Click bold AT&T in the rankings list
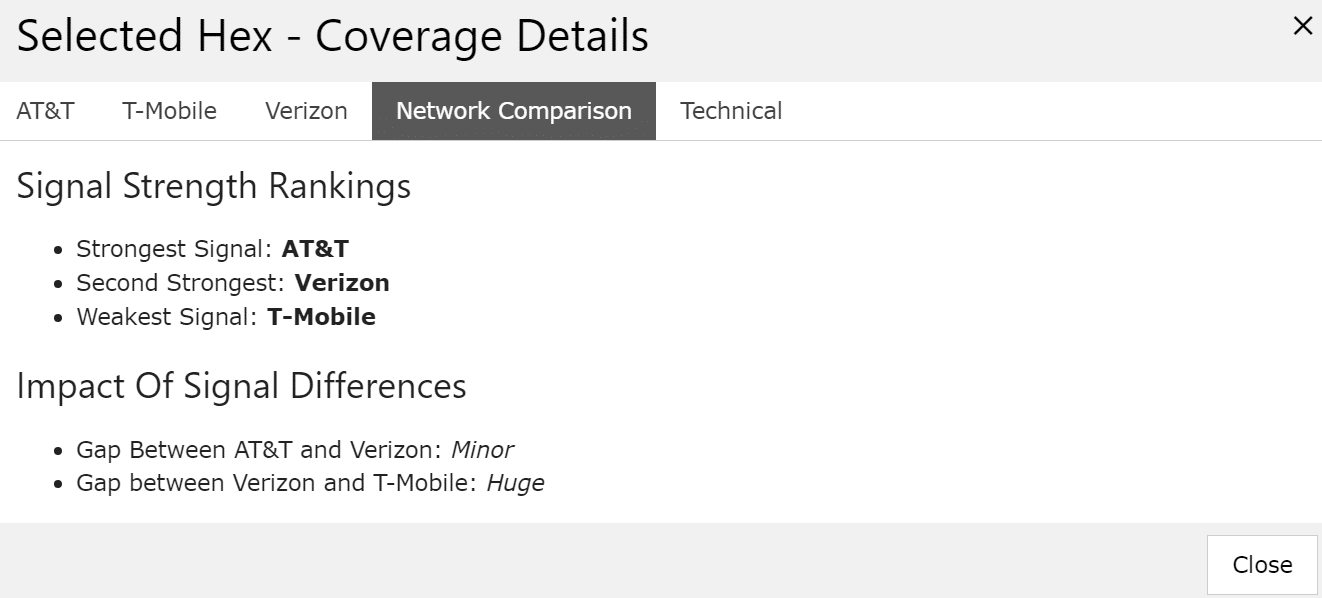This screenshot has height=598, width=1322. point(315,249)
